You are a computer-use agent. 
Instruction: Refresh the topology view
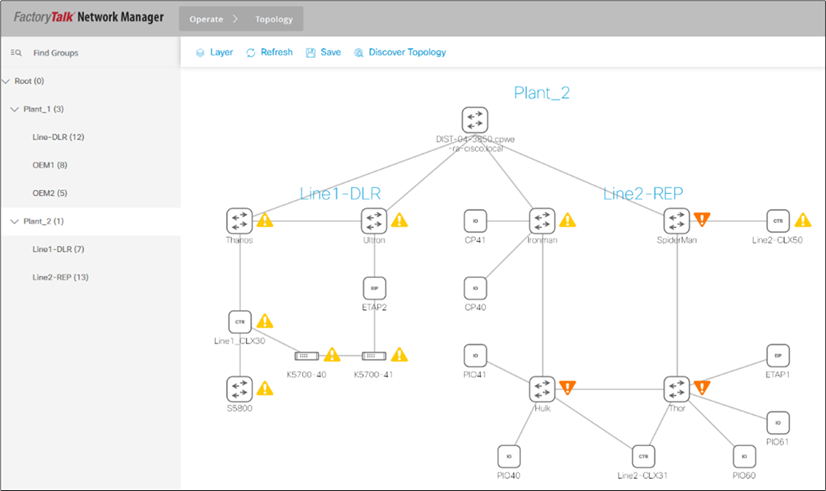[x=269, y=52]
